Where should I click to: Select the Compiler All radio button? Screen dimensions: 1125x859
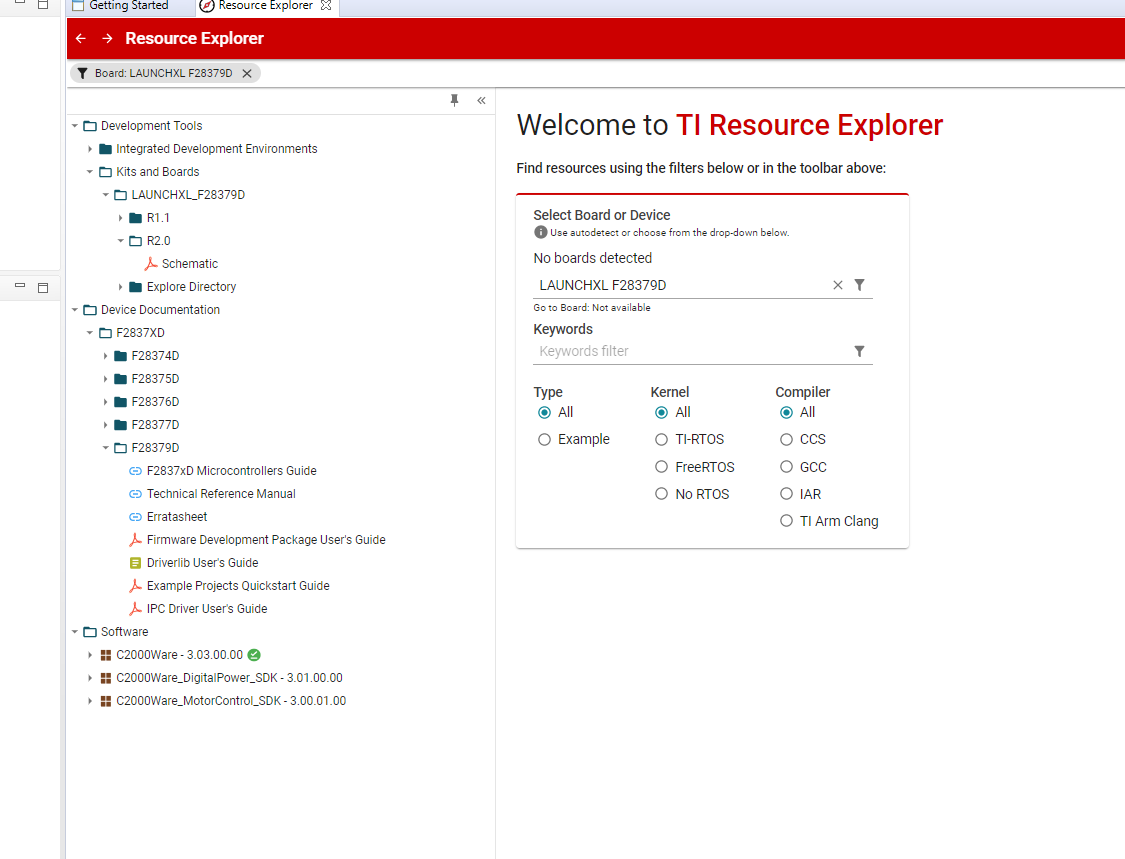click(786, 413)
